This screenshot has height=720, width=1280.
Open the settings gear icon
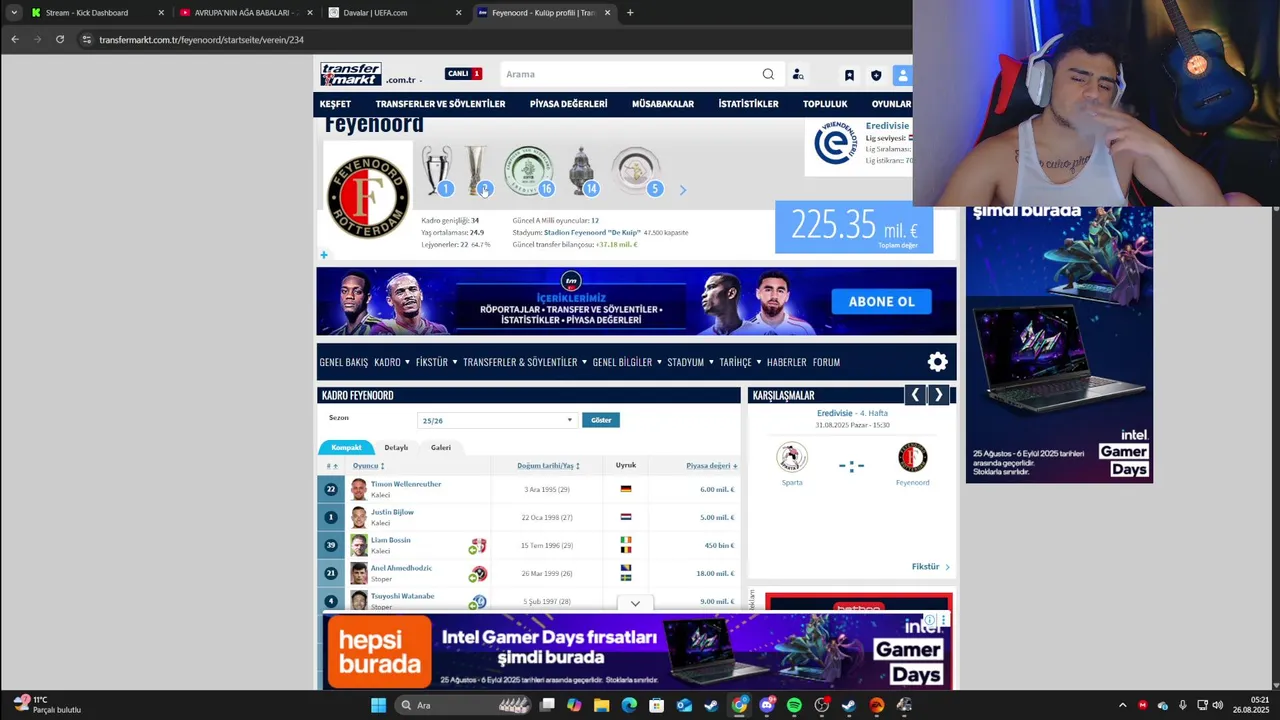[937, 362]
